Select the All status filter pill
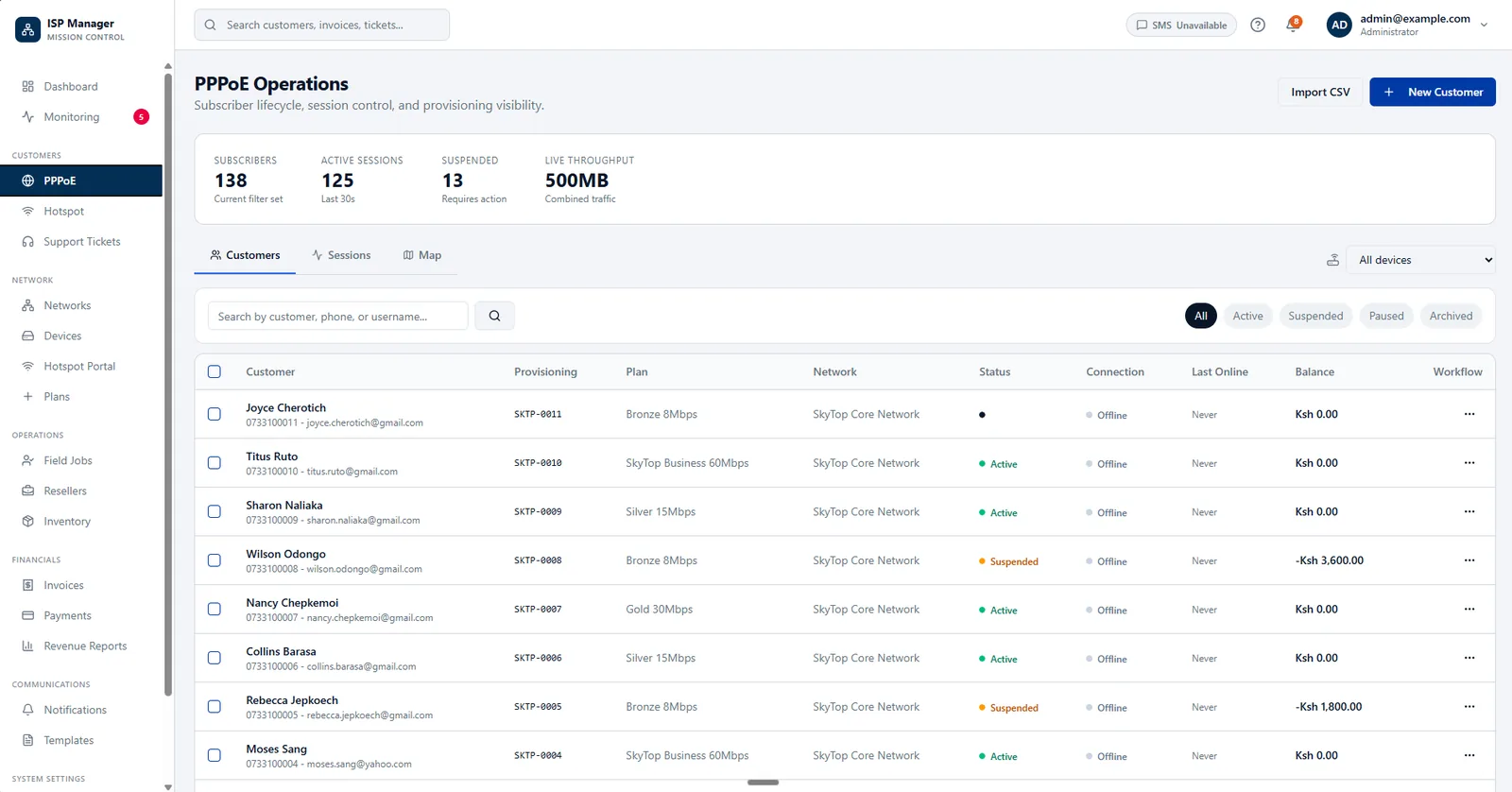 click(x=1201, y=316)
